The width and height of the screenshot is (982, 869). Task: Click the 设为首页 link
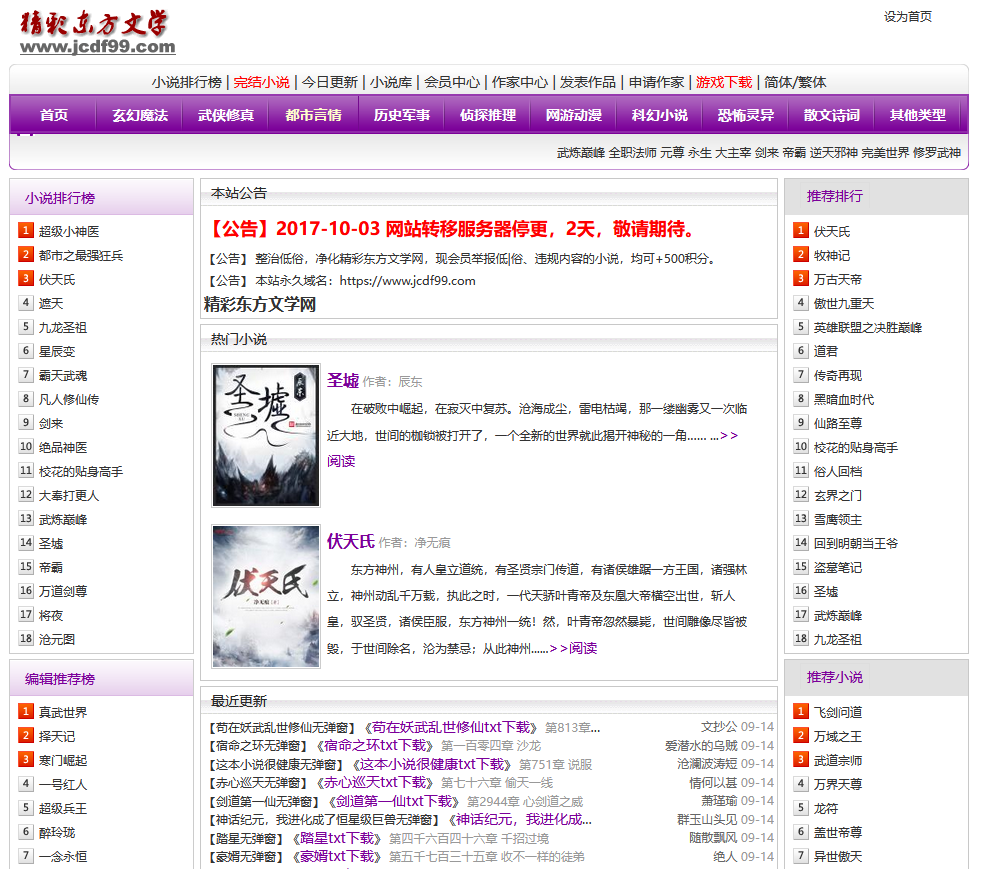907,17
